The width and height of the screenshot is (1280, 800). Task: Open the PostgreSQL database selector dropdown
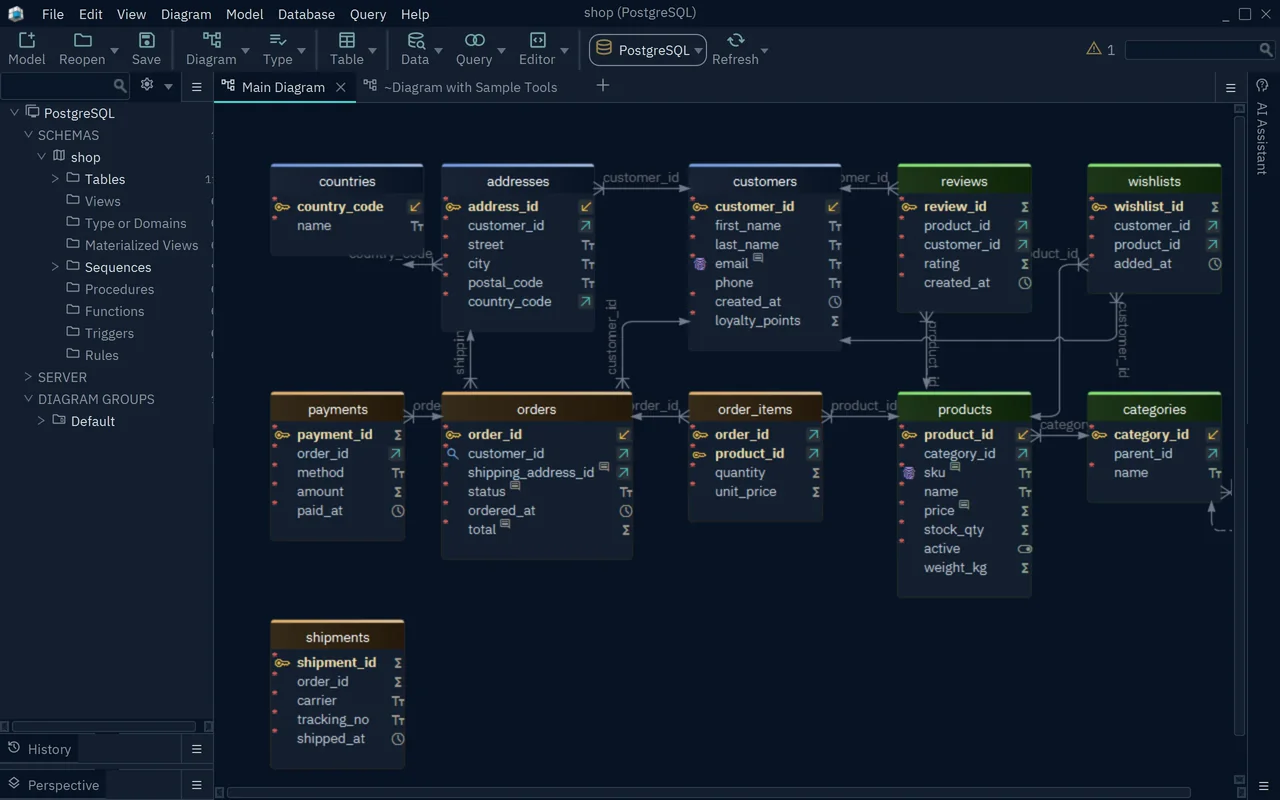click(x=648, y=50)
